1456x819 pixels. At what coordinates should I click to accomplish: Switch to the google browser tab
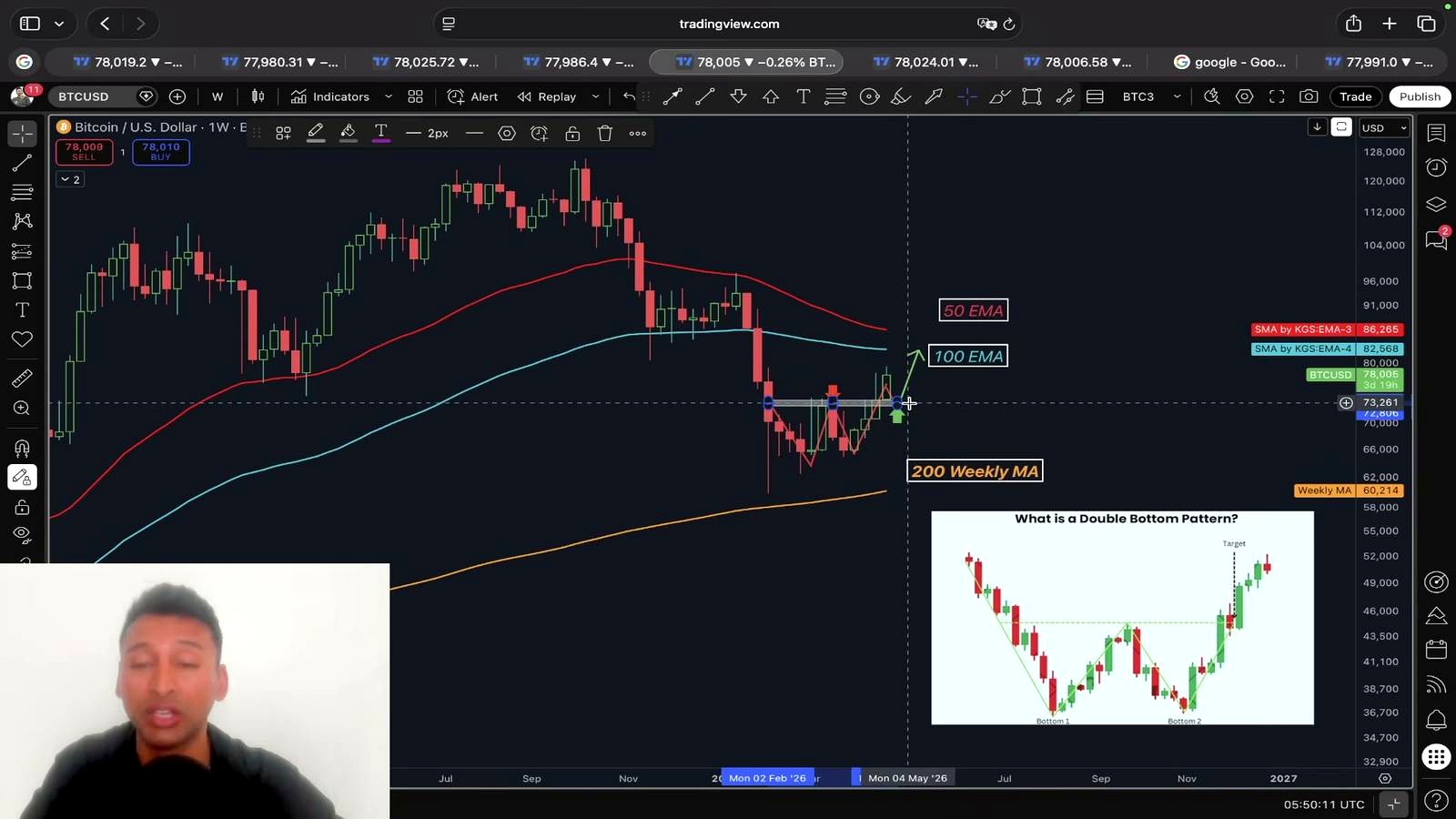pyautogui.click(x=1229, y=62)
